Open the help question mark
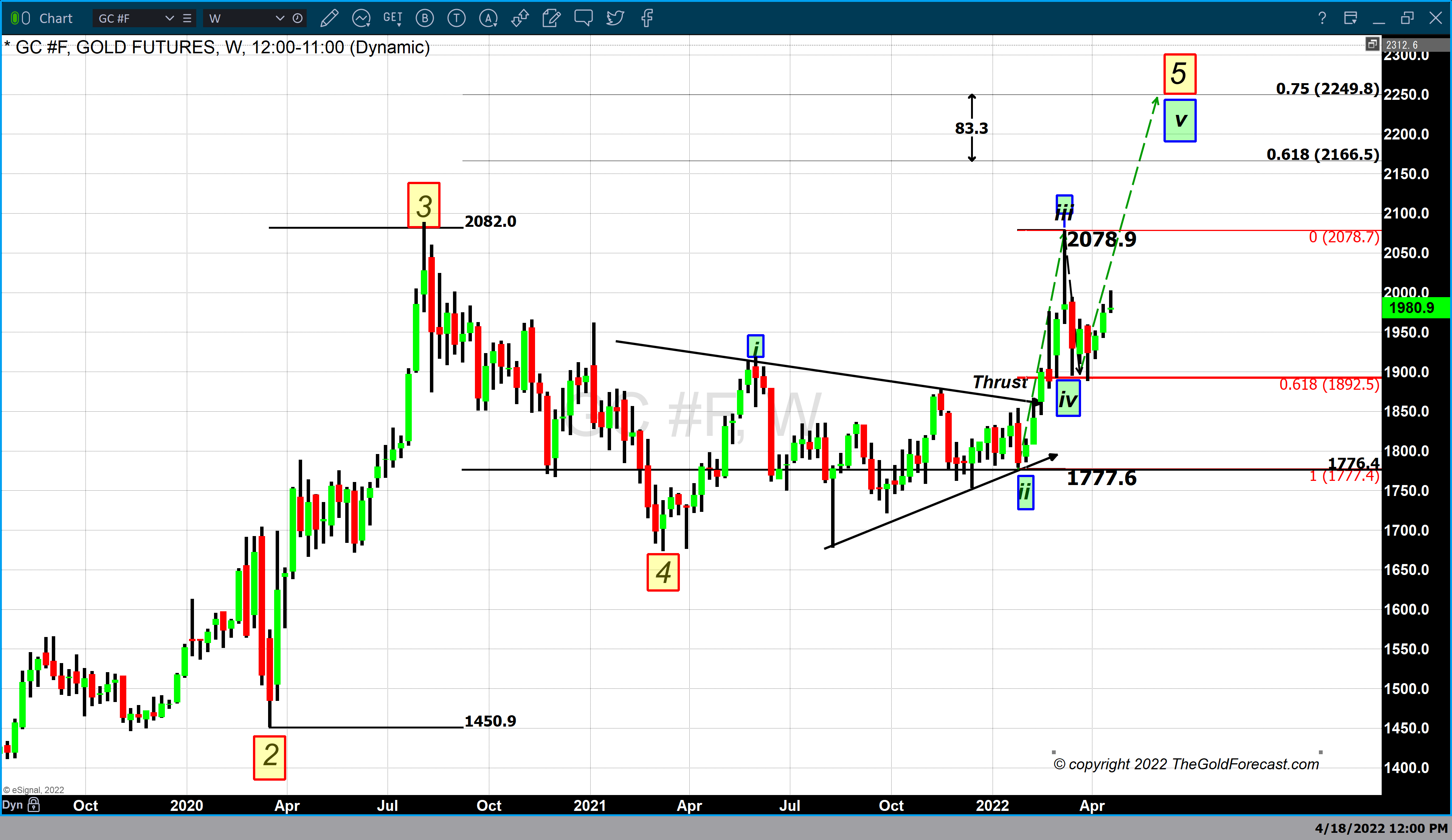Viewport: 1452px width, 840px height. coord(1322,19)
